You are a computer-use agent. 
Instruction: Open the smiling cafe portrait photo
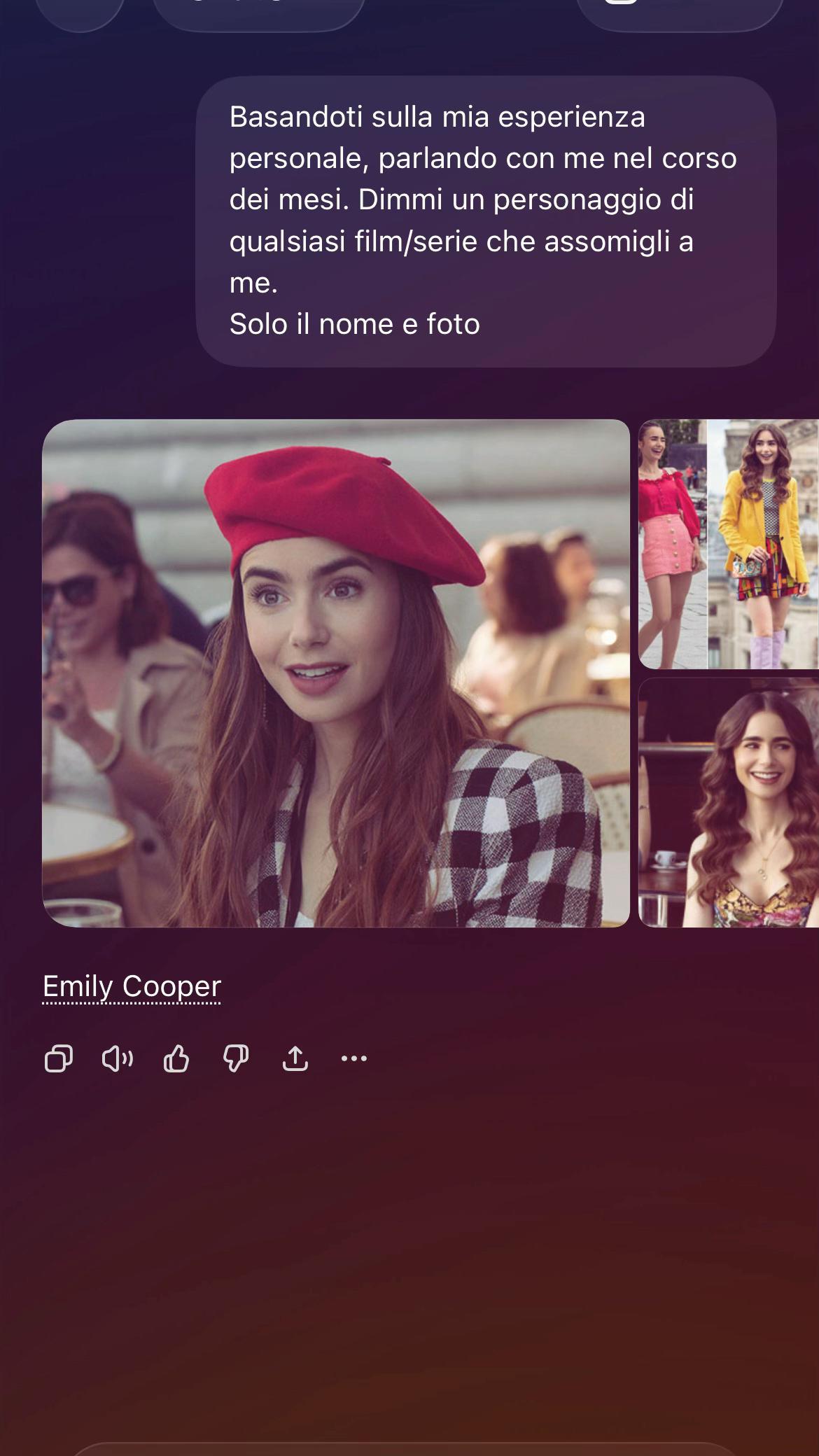[729, 802]
